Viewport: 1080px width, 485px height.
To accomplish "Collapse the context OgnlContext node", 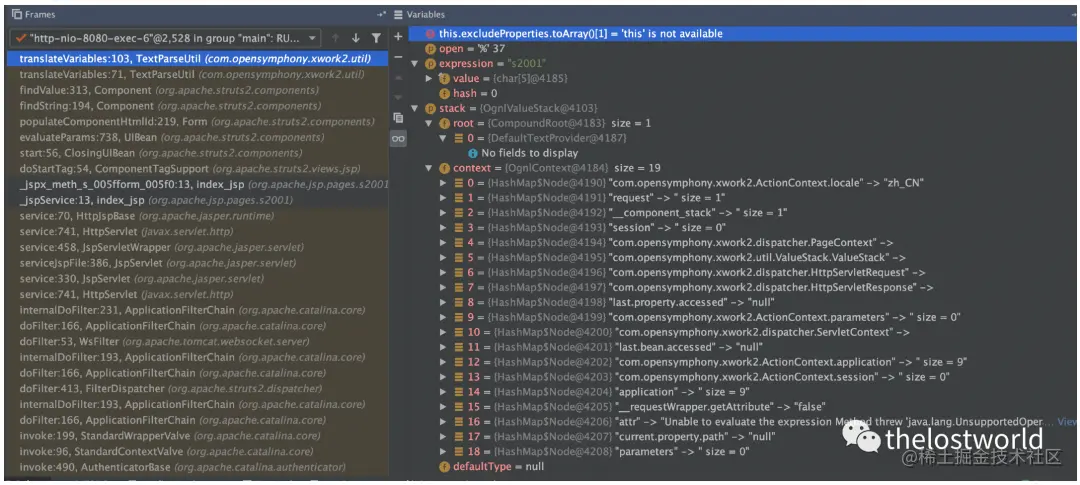I will (429, 167).
